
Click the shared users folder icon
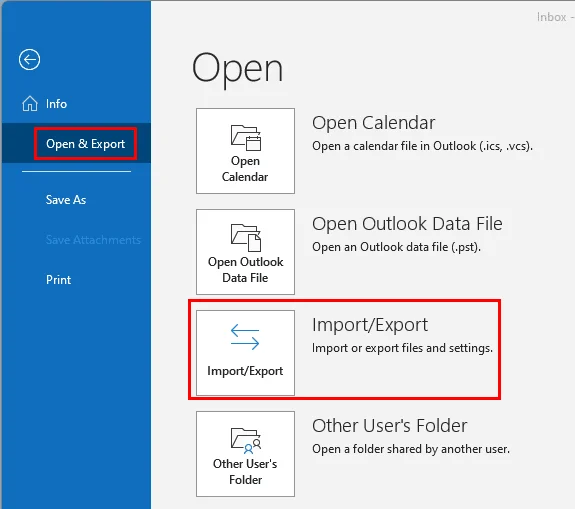point(246,440)
